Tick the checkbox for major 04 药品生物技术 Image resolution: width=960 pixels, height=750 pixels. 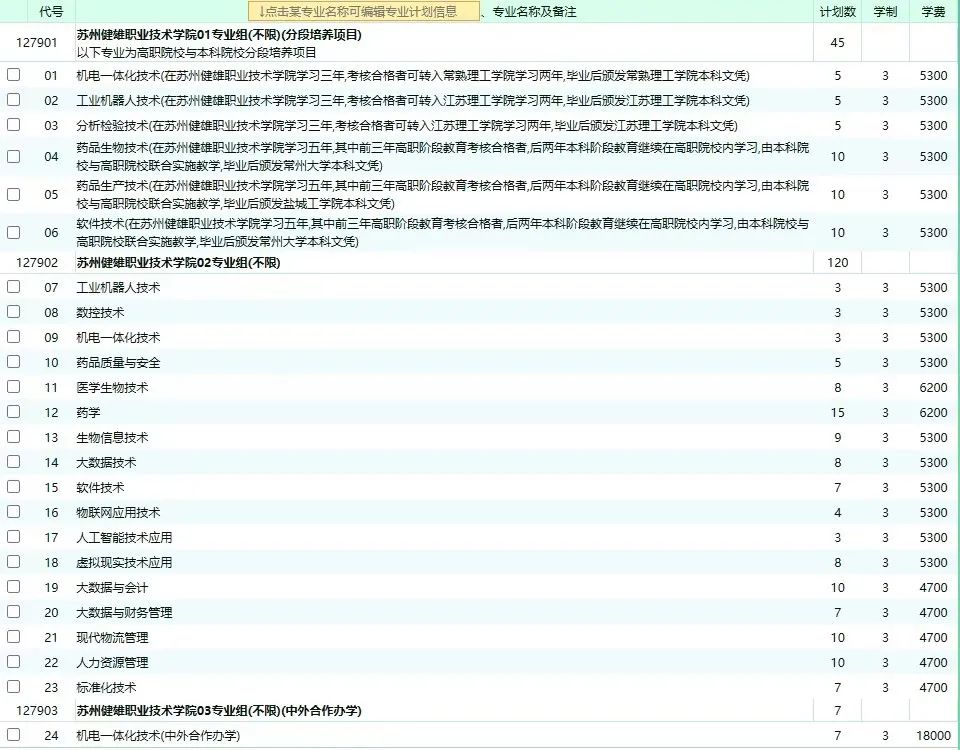click(13, 156)
